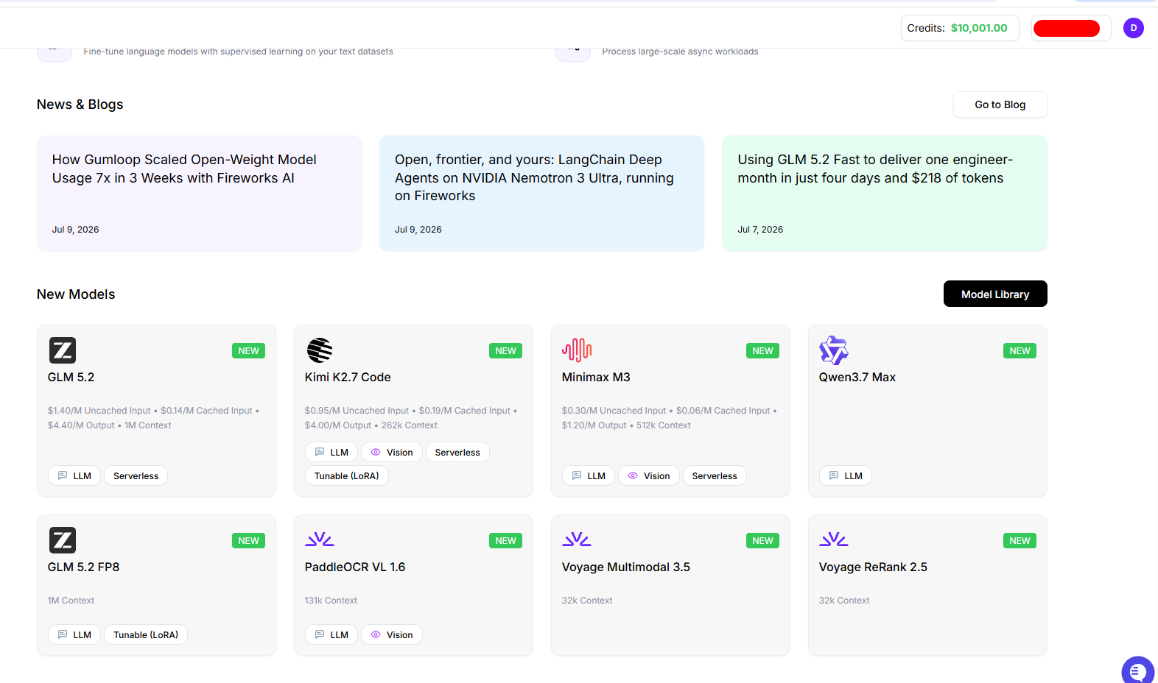Viewport: 1158px width, 683px height.
Task: Click the NEW badge on GLM 5.2 FP8
Action: tap(248, 540)
